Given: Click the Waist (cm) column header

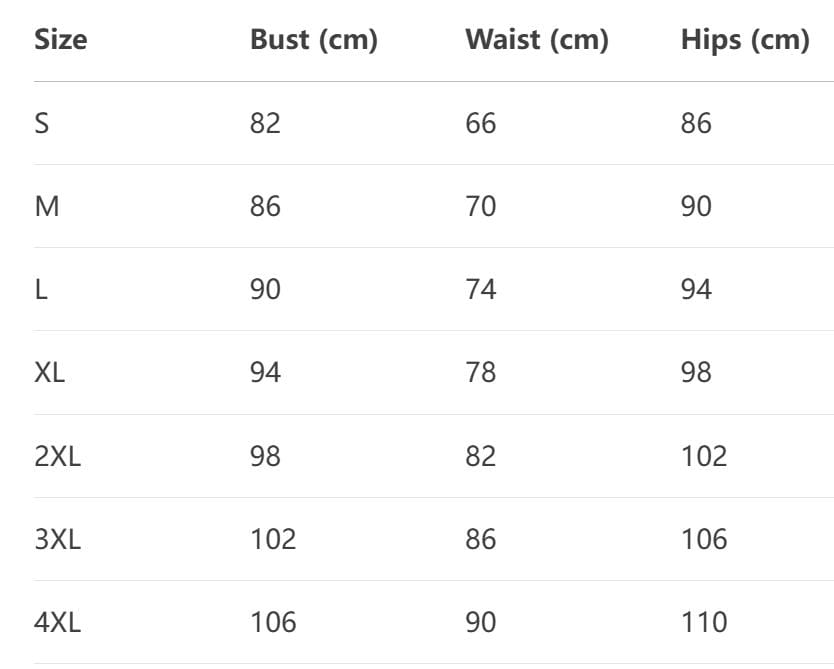Looking at the screenshot, I should (x=537, y=40).
